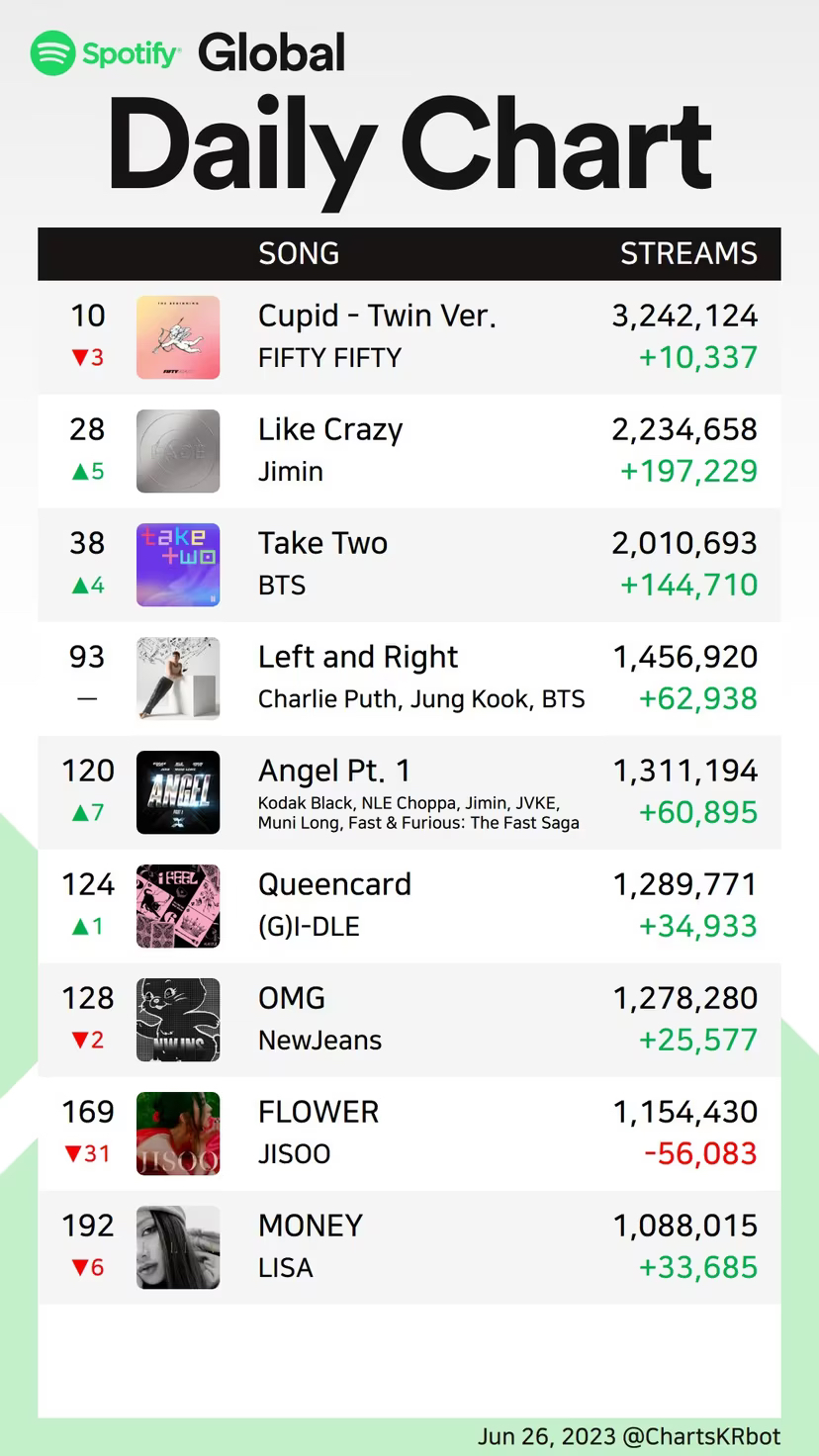819x1456 pixels.
Task: Select the FLOWER JISOO album cover
Action: [x=178, y=1134]
